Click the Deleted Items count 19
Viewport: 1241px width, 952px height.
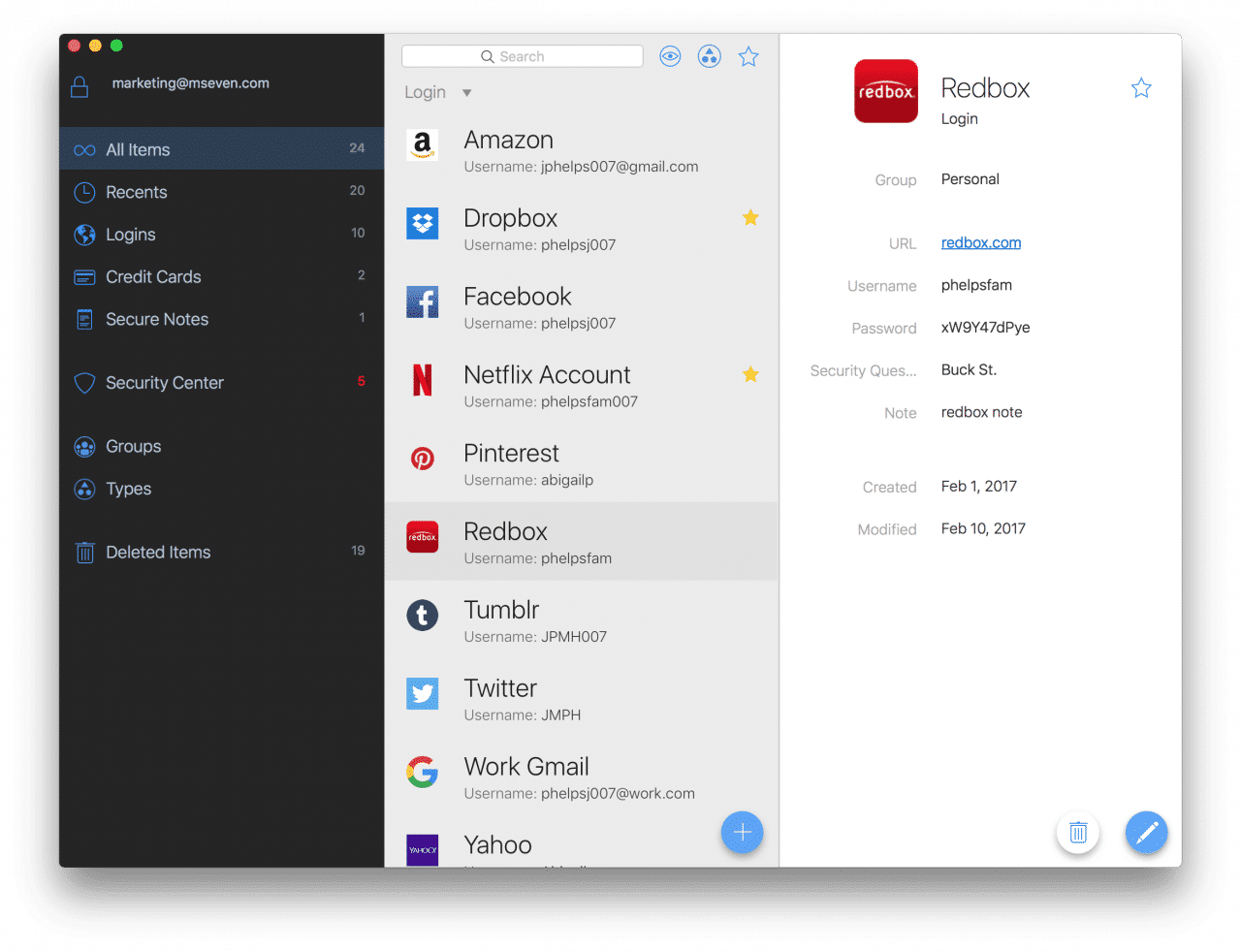[358, 551]
